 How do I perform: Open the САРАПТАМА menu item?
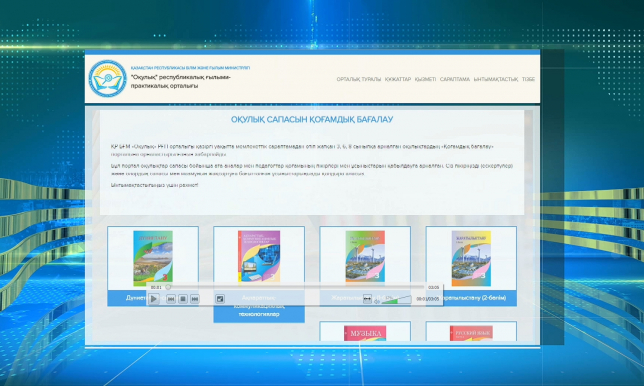[455, 79]
